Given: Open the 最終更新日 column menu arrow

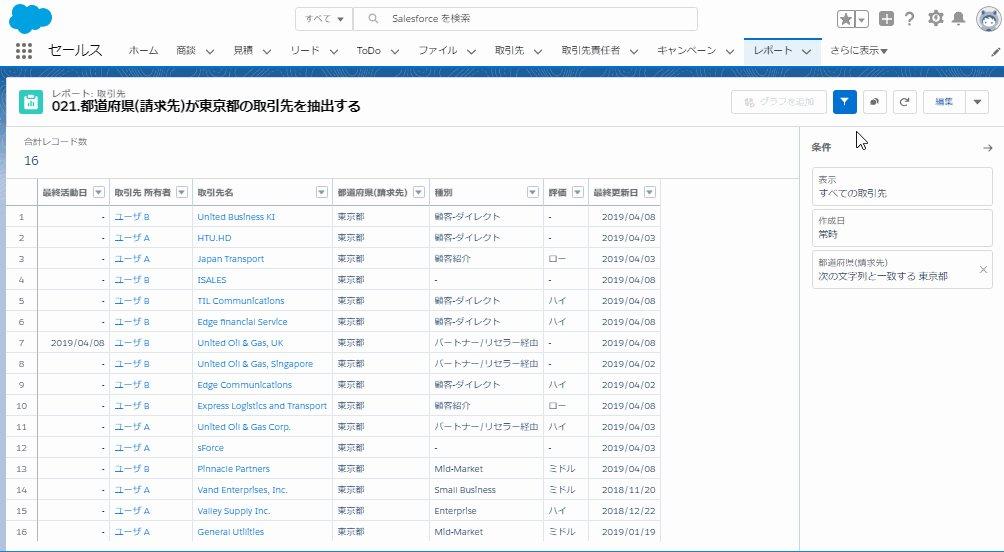Looking at the screenshot, I should (x=650, y=192).
